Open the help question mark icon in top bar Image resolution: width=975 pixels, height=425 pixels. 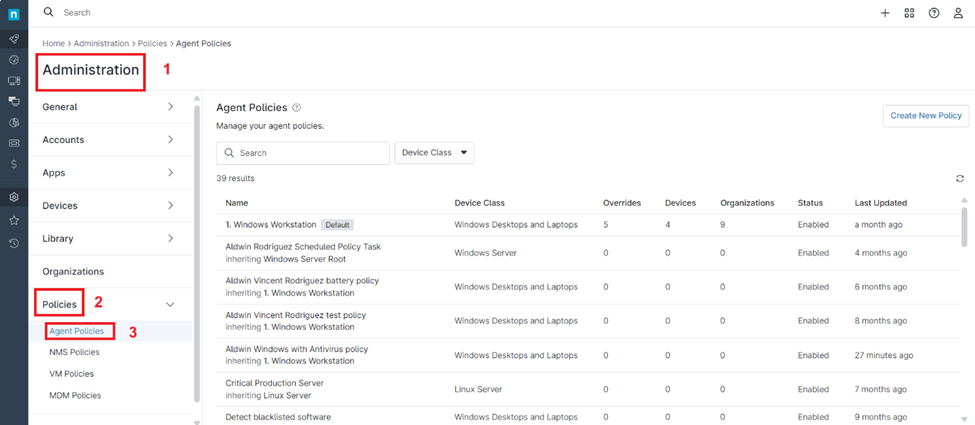(934, 13)
